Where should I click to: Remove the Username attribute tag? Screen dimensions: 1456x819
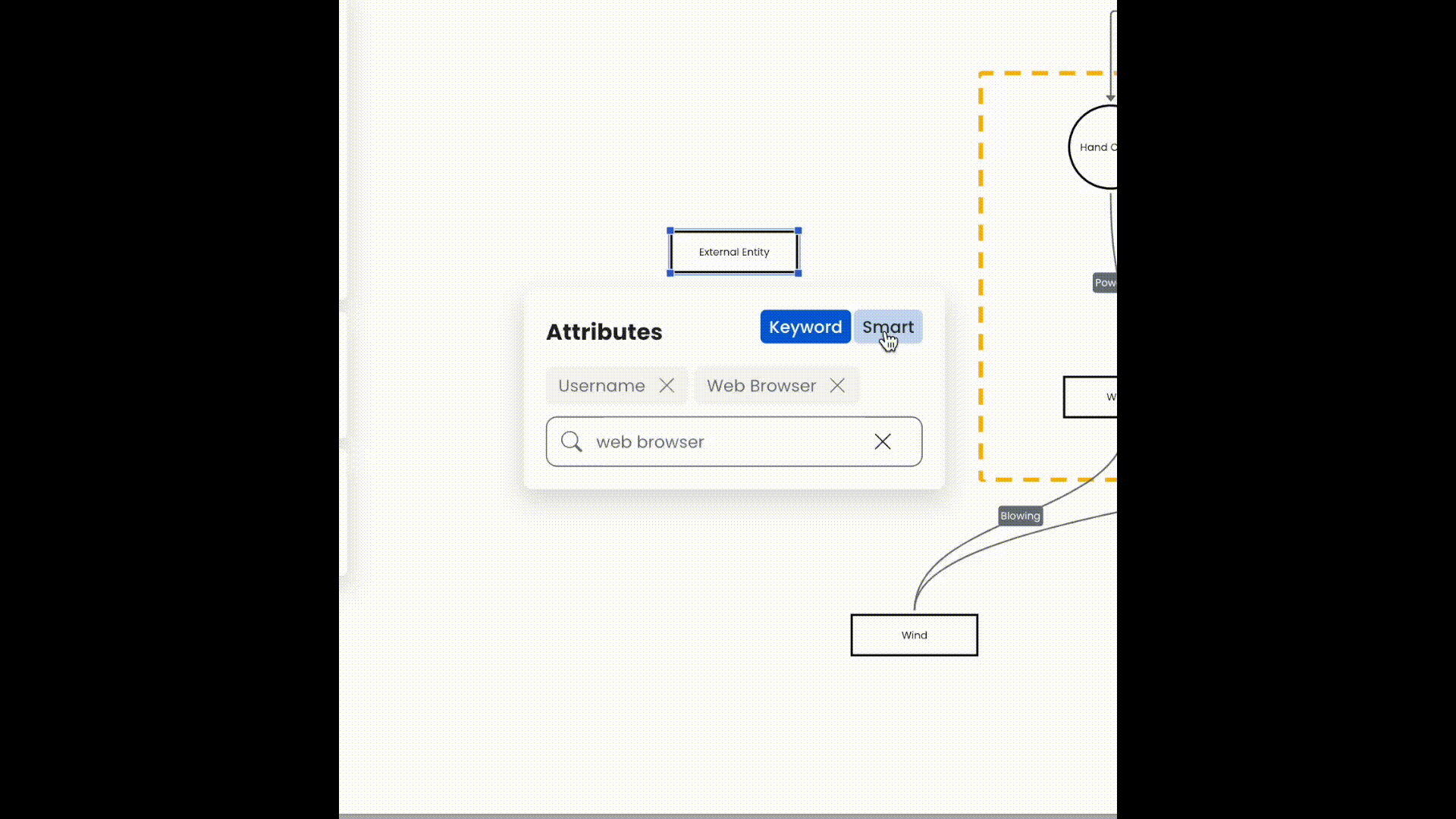coord(667,385)
